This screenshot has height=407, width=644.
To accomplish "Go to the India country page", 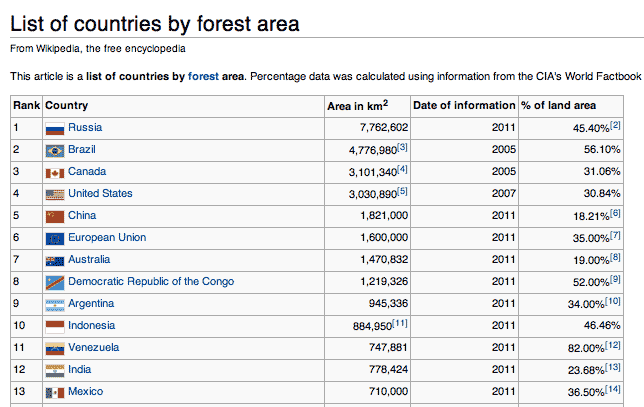I will tap(79, 369).
